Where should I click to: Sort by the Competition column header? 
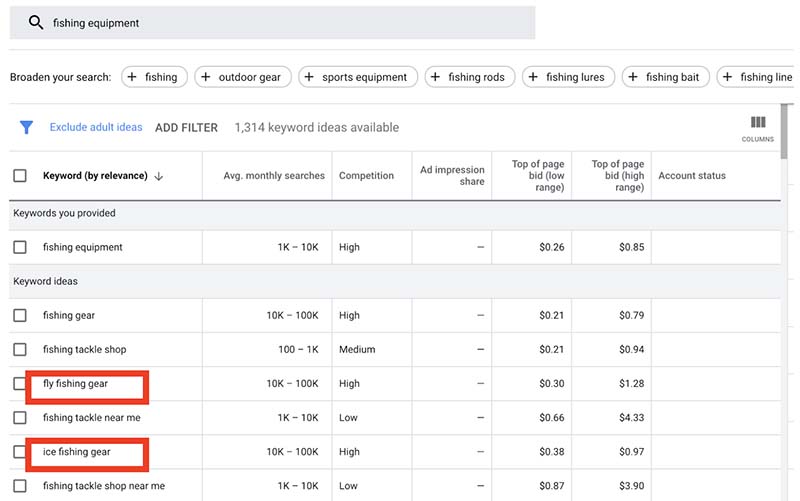click(366, 176)
